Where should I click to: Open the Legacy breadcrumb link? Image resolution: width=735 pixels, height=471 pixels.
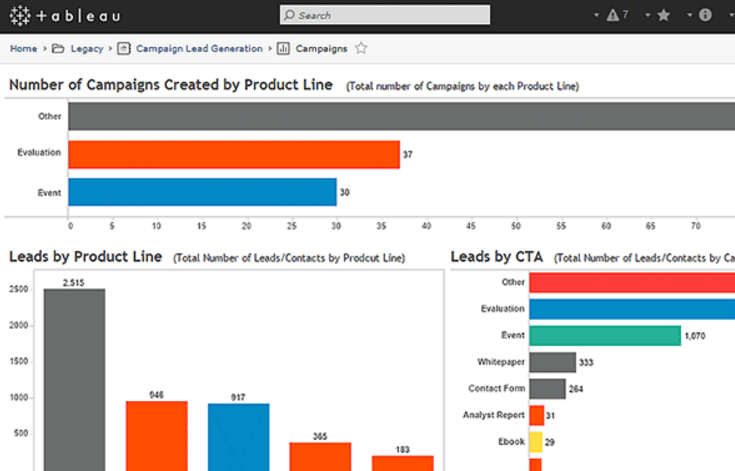[86, 48]
